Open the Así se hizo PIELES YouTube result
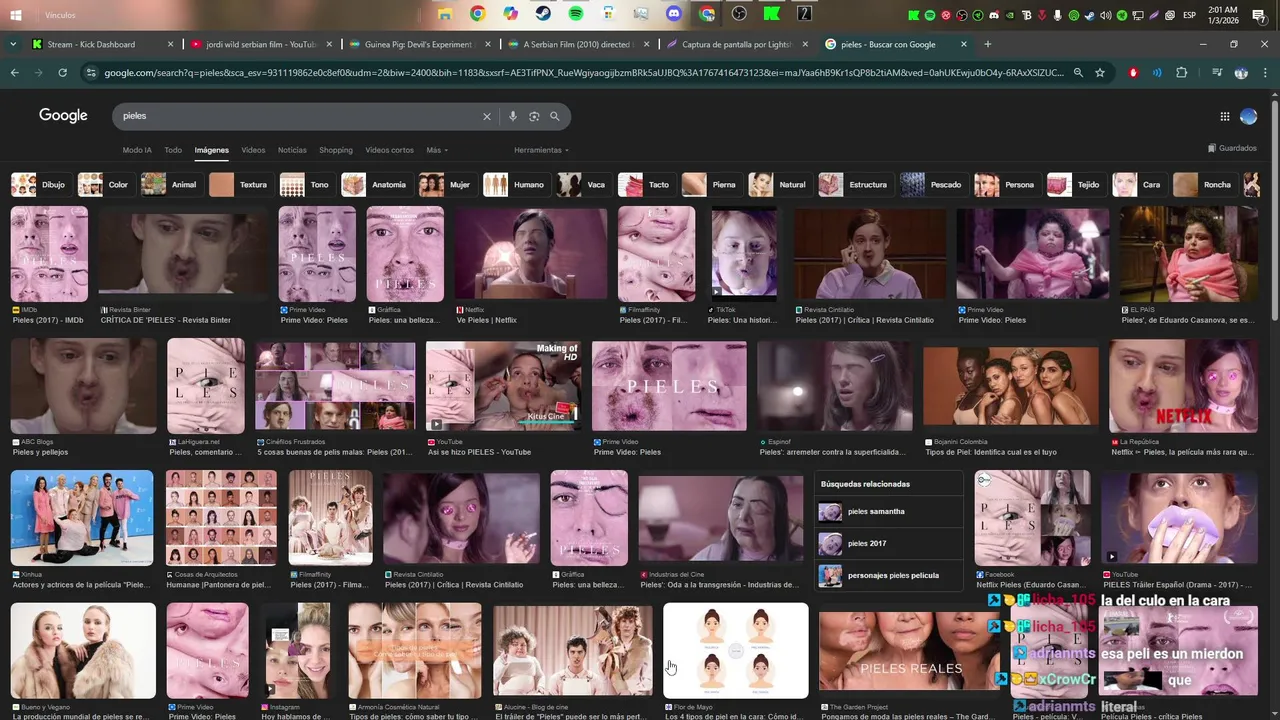The width and height of the screenshot is (1280, 720). [503, 386]
